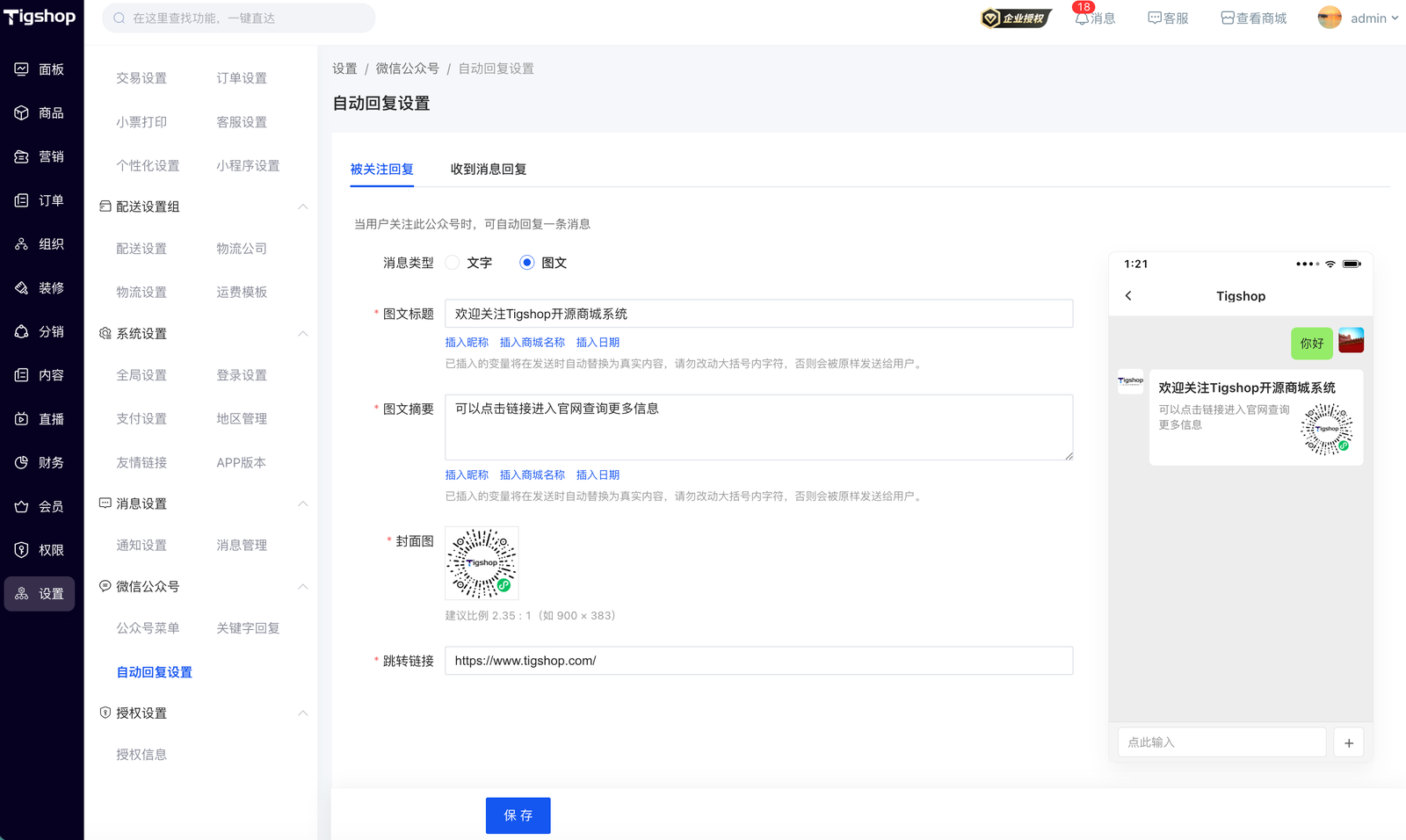The image size is (1406, 840).
Task: Switch to the 被关注回复 tab
Action: coord(381,170)
